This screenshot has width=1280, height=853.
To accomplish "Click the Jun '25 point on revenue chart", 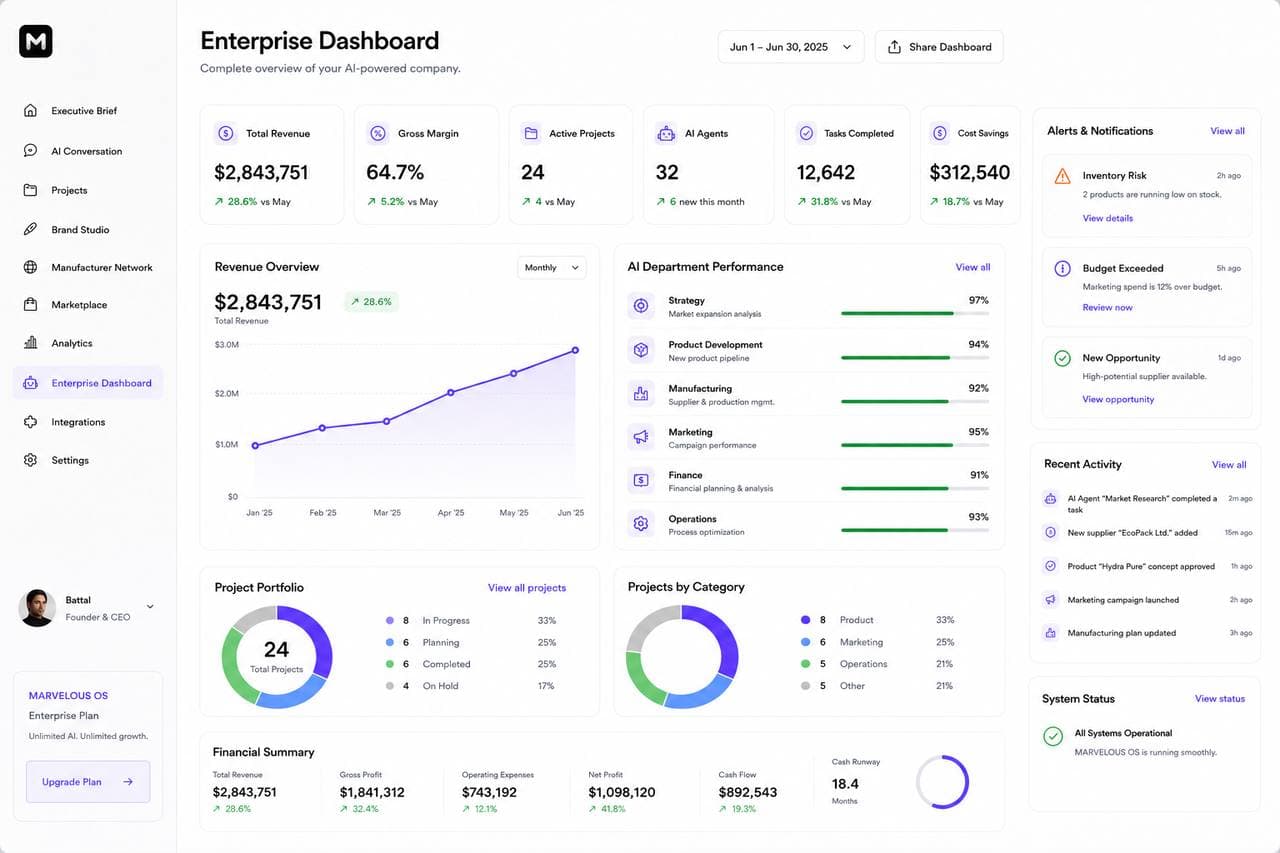I will tap(575, 350).
